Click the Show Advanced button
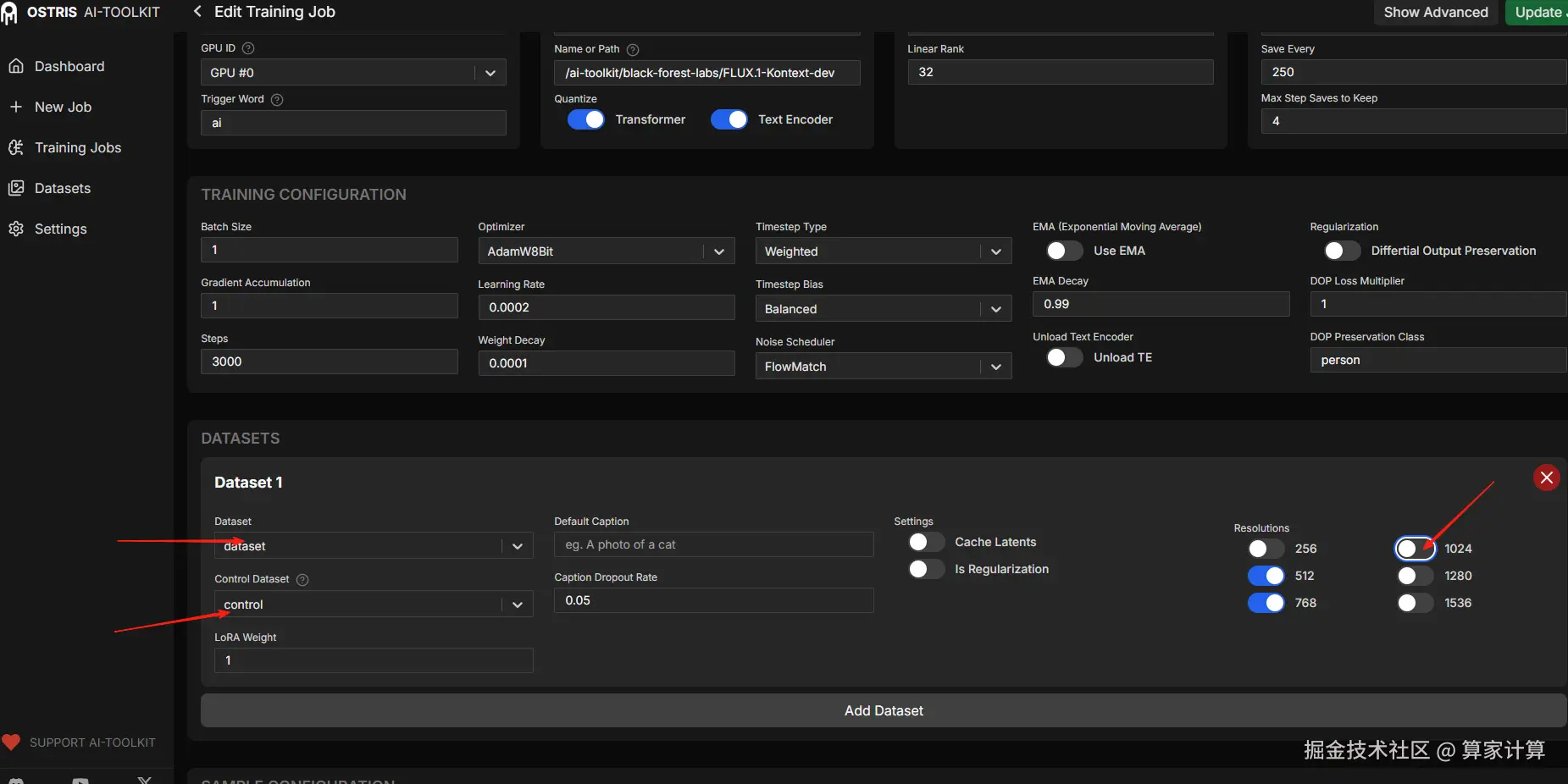Screen dimensions: 1568x784 point(1436,12)
